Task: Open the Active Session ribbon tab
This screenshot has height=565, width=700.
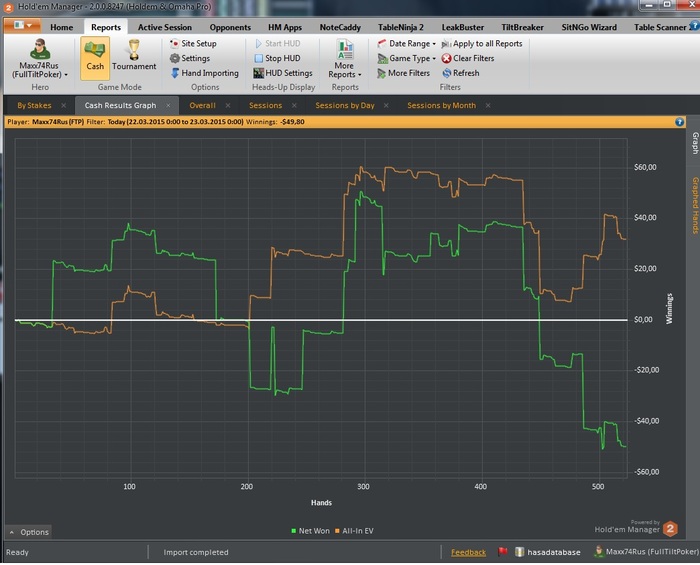Action: pos(165,27)
